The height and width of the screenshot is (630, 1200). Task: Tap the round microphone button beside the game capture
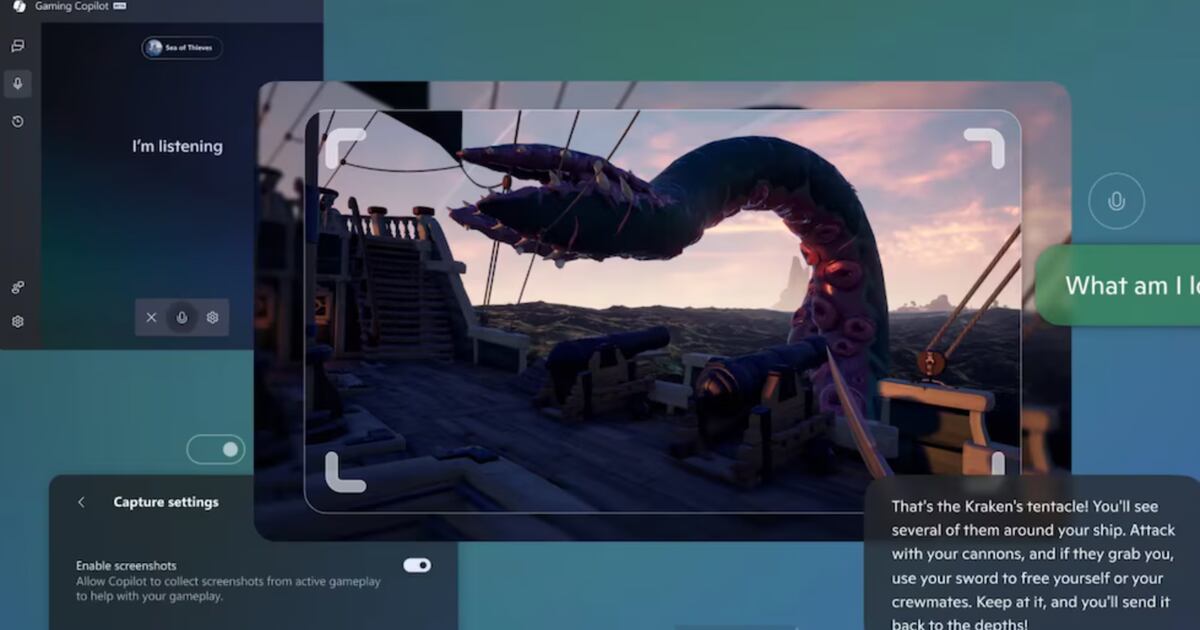click(x=1116, y=201)
